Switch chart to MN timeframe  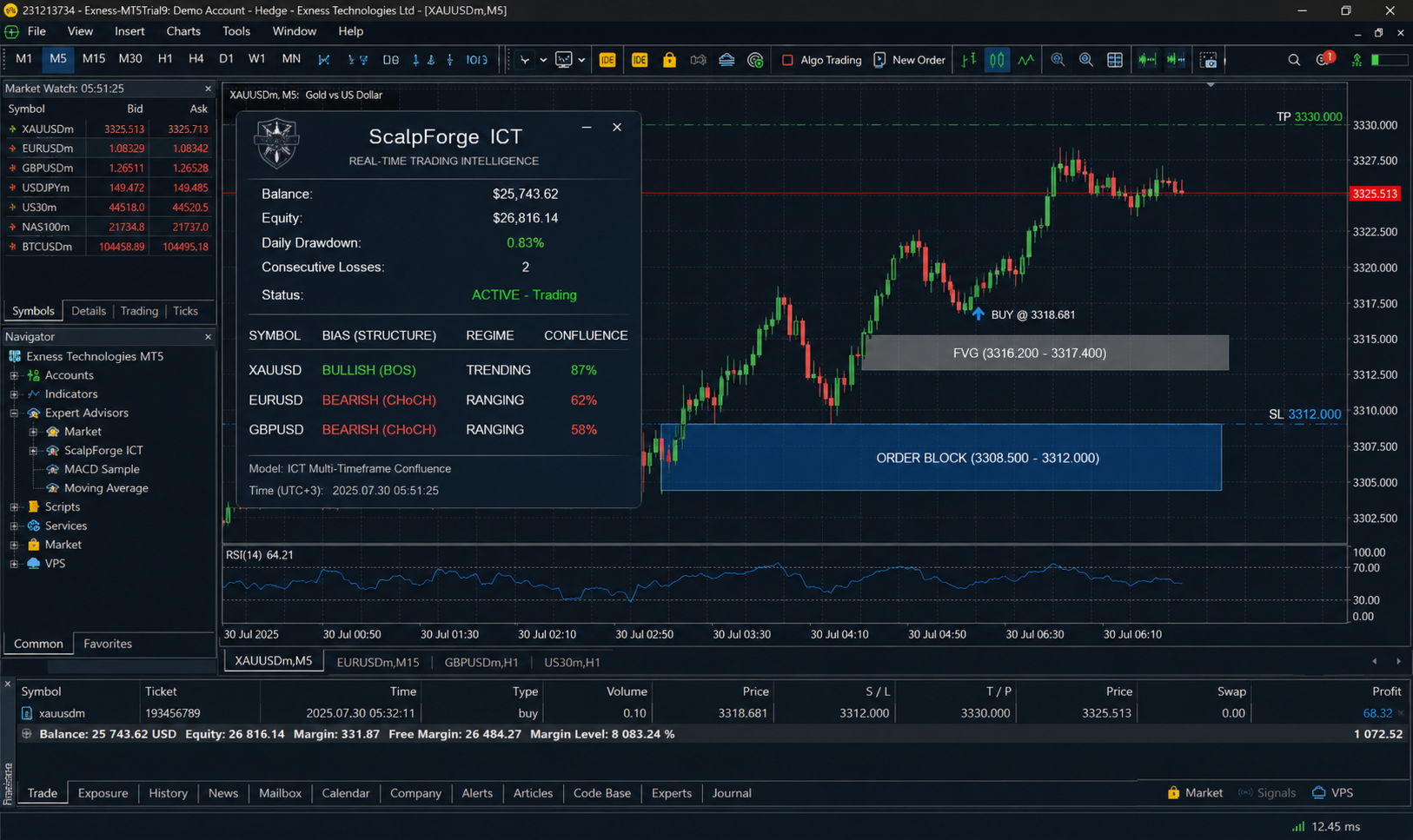(x=291, y=59)
